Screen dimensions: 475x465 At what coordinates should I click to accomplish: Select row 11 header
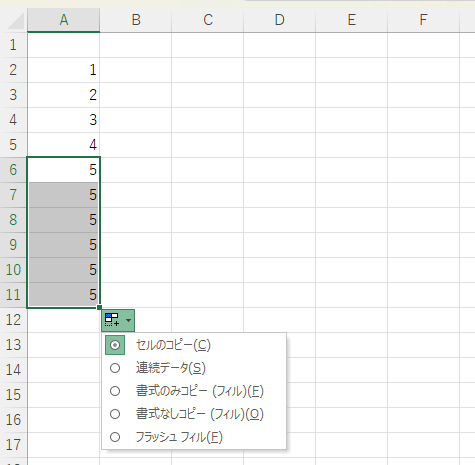pyautogui.click(x=13, y=295)
